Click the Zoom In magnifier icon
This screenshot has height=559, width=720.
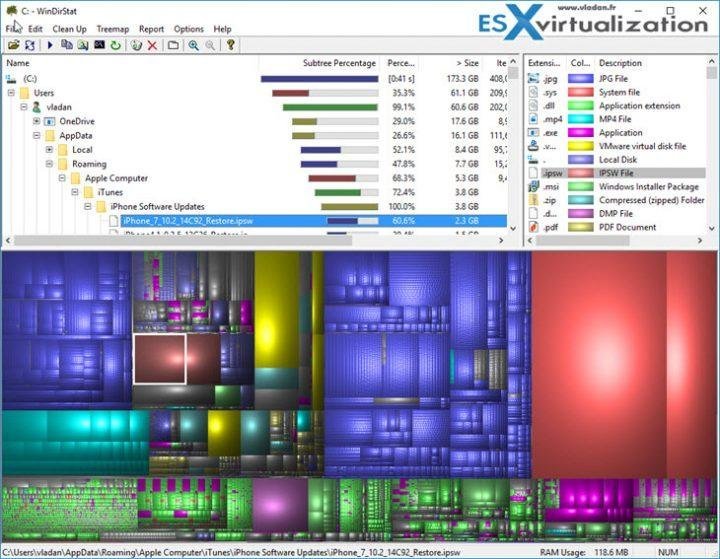(193, 45)
